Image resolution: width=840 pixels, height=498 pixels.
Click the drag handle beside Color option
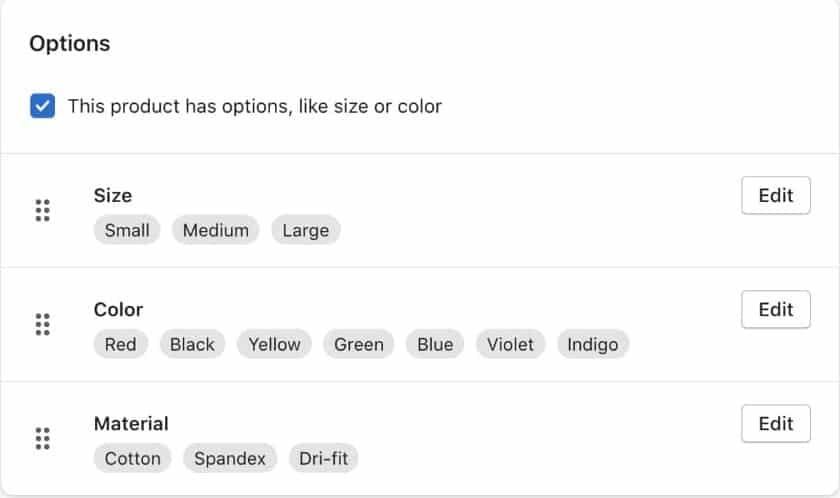(x=42, y=324)
